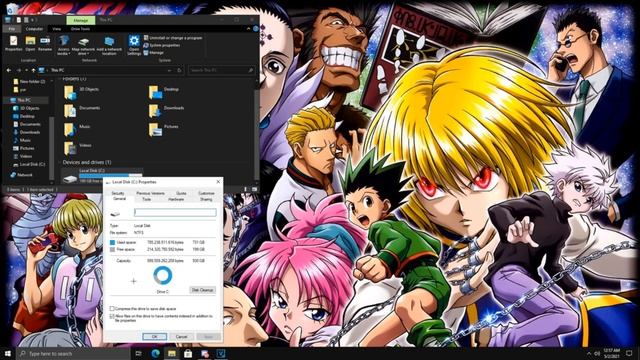Toggle Compress this drive checkbox
Viewport: 640px width, 360px height.
pos(112,309)
